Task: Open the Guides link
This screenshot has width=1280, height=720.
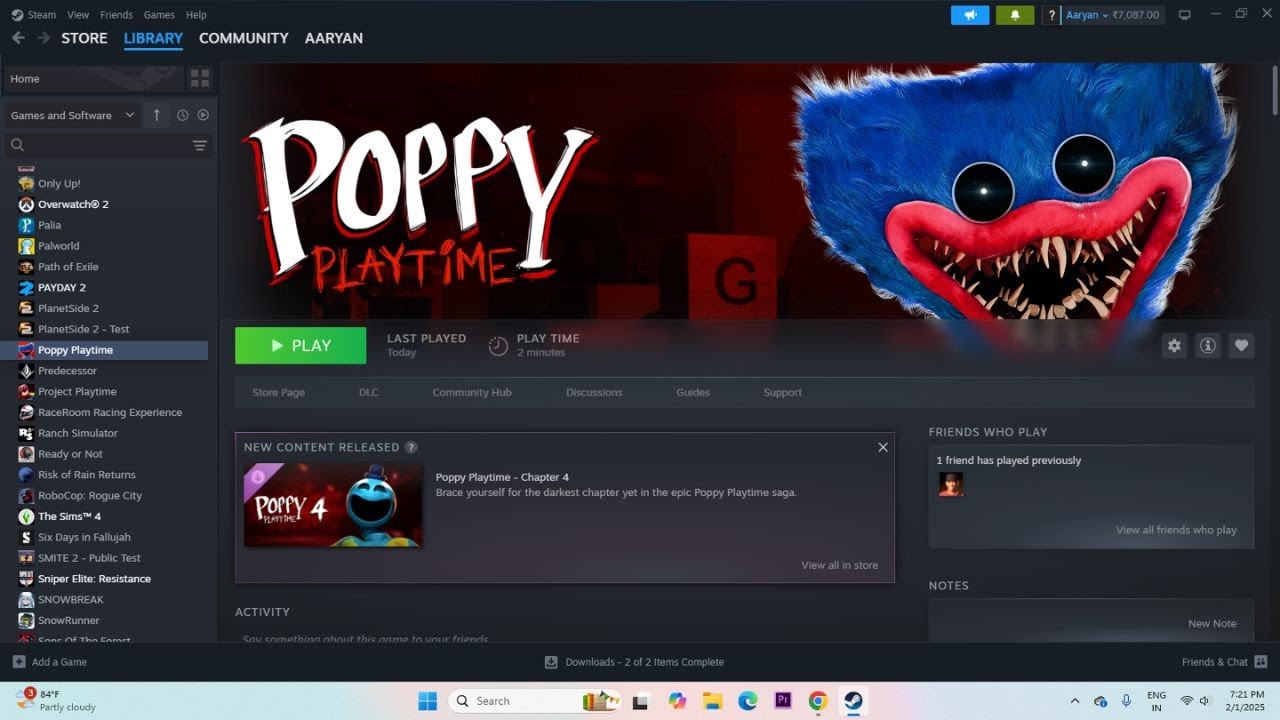Action: click(x=693, y=392)
